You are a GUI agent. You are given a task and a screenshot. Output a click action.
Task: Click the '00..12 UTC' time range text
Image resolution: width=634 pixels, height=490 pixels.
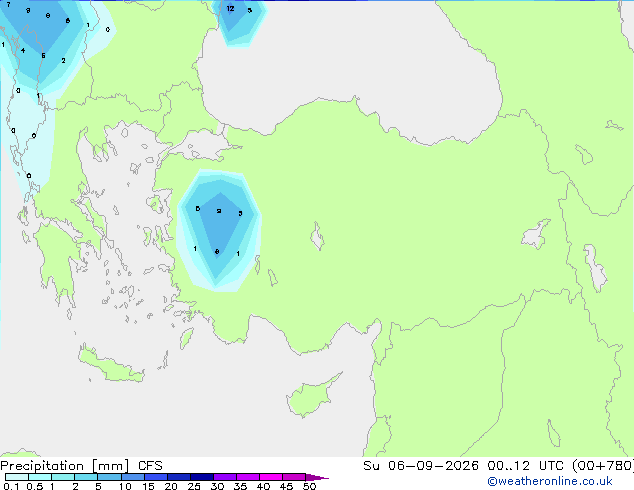point(525,466)
